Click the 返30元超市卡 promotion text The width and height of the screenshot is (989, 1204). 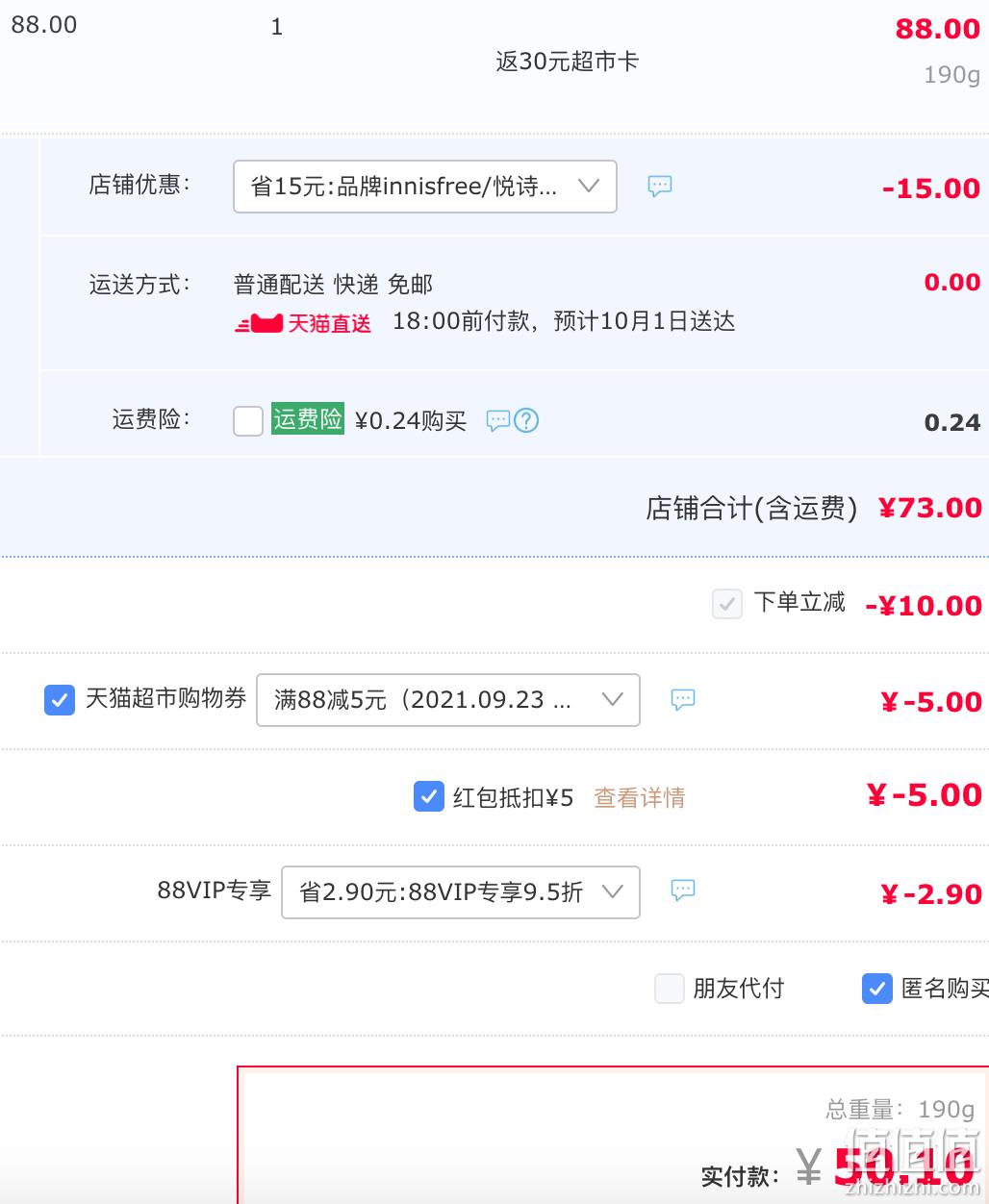(568, 62)
